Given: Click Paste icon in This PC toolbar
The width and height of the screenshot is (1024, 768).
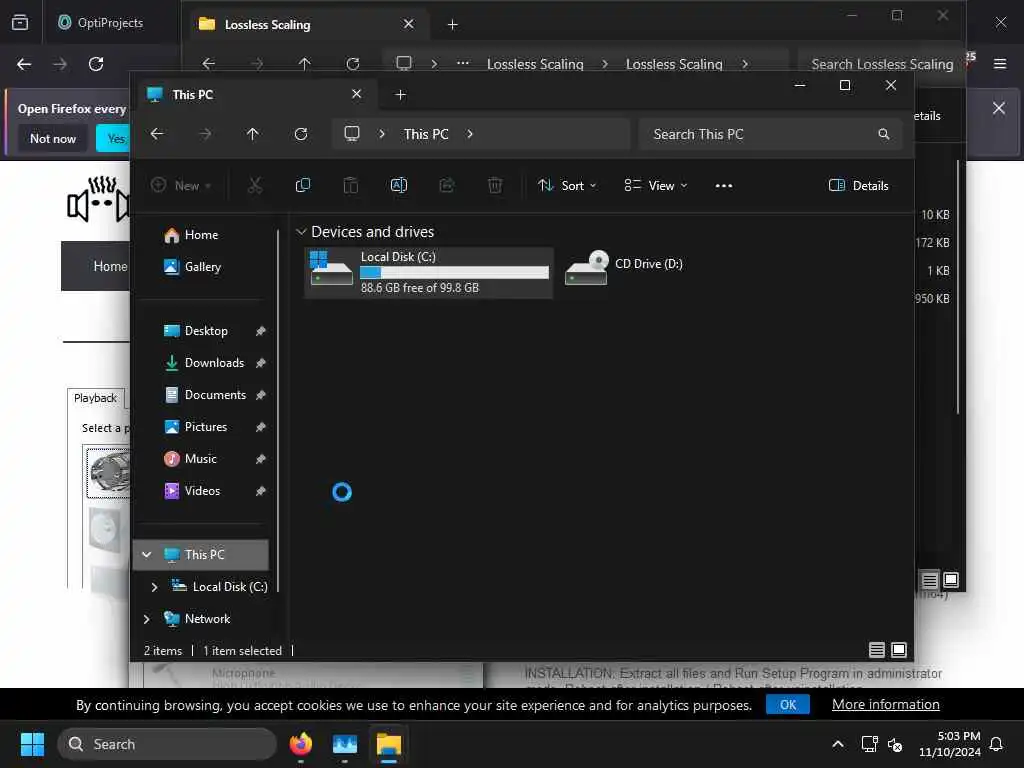Looking at the screenshot, I should click(351, 185).
